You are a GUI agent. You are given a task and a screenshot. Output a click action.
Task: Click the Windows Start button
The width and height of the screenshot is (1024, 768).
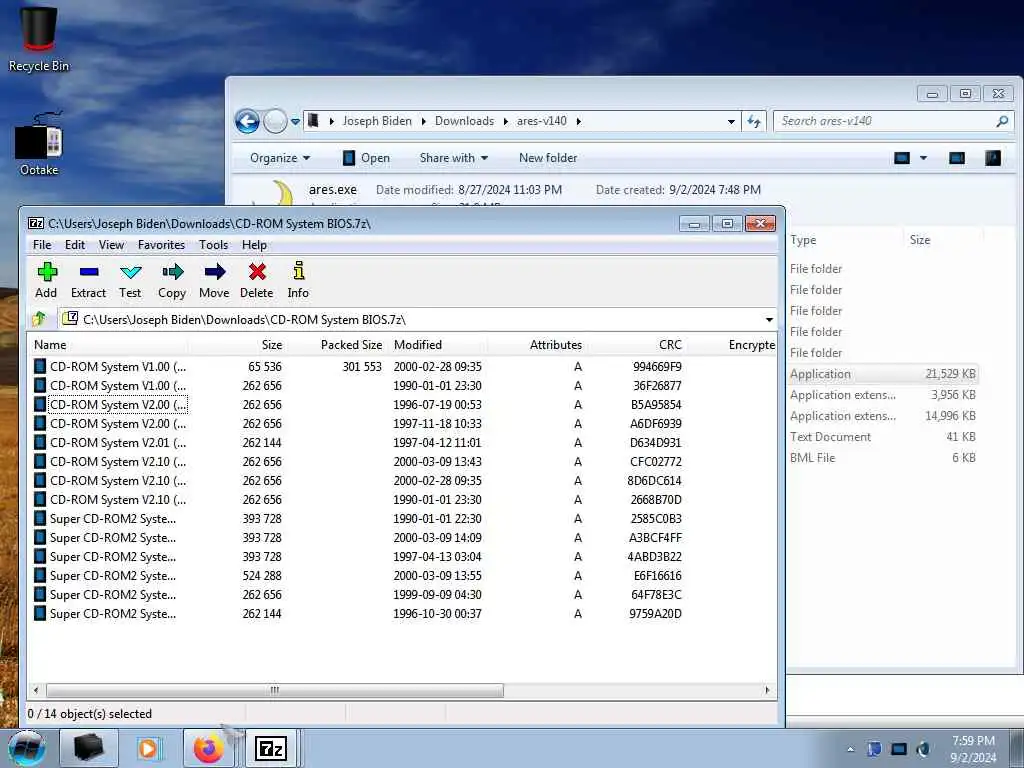coord(27,748)
